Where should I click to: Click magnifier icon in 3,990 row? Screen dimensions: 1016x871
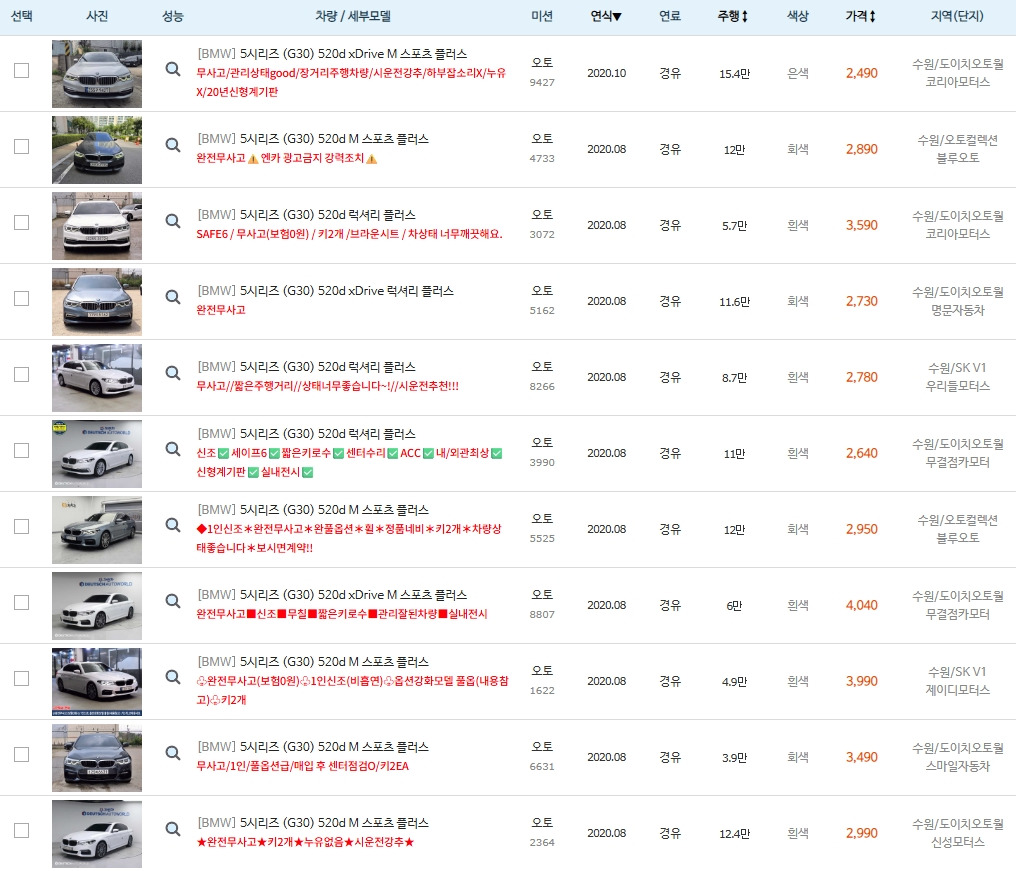coord(172,677)
